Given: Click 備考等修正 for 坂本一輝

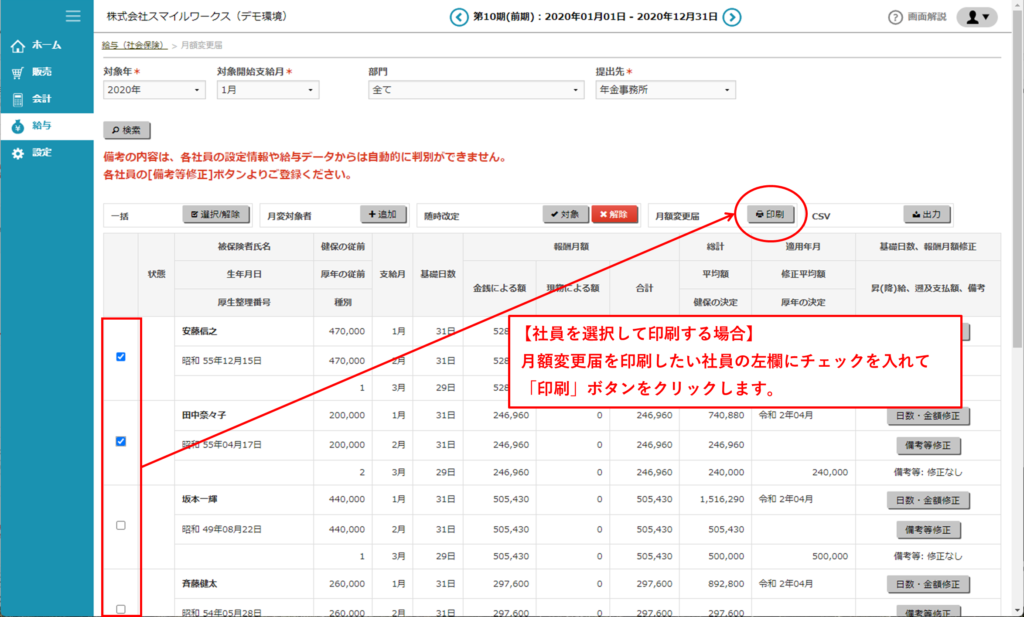Looking at the screenshot, I should pos(928,530).
